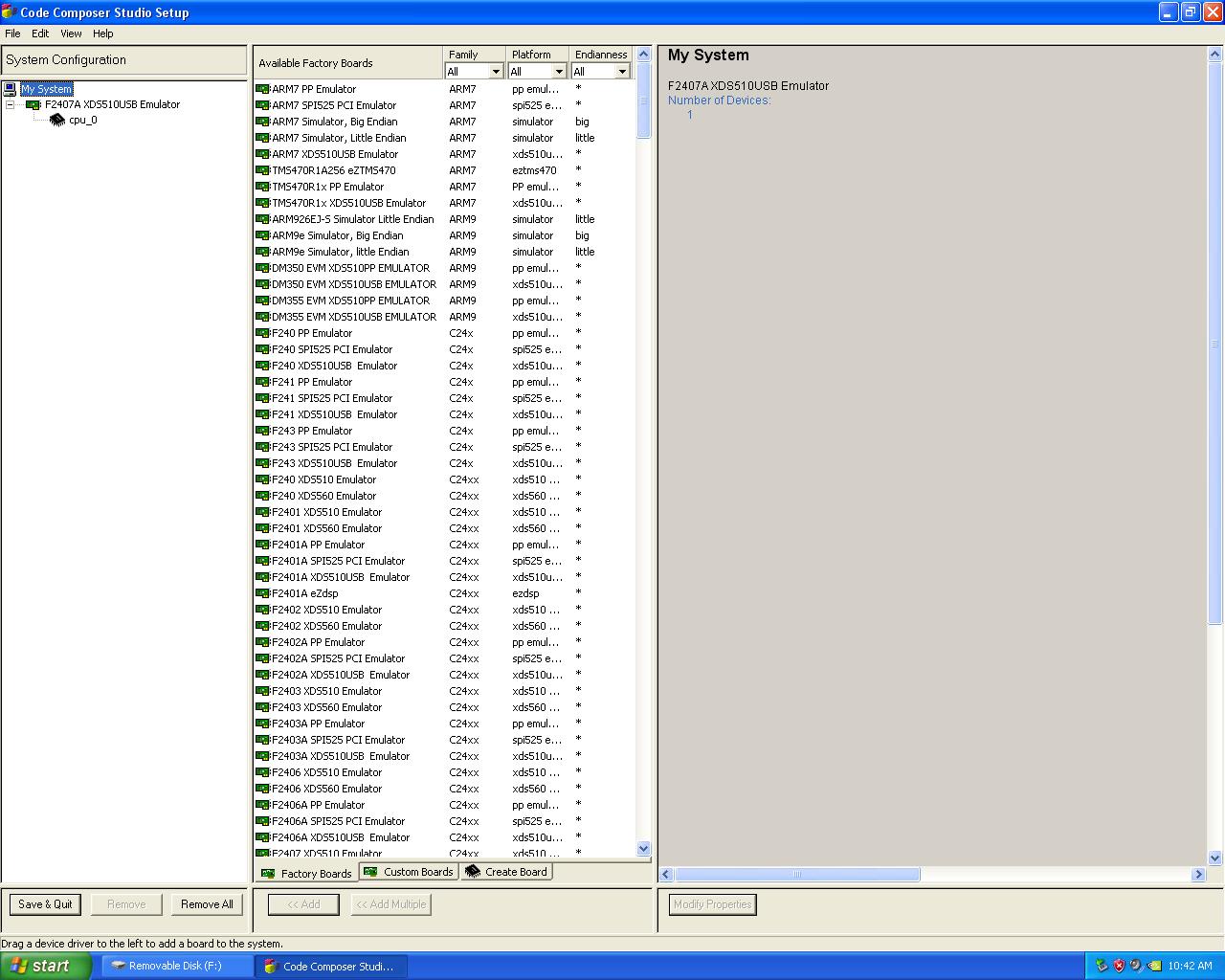Switch to the Create Board tab
Image resolution: width=1225 pixels, height=980 pixels.
click(506, 872)
